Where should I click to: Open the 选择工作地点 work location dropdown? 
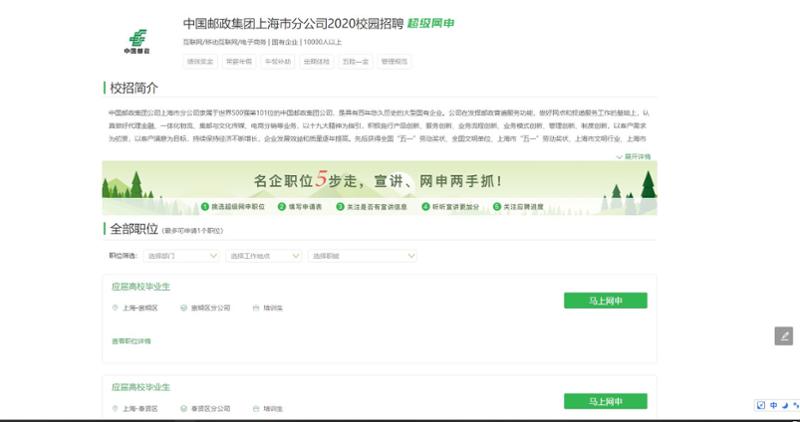(x=263, y=256)
